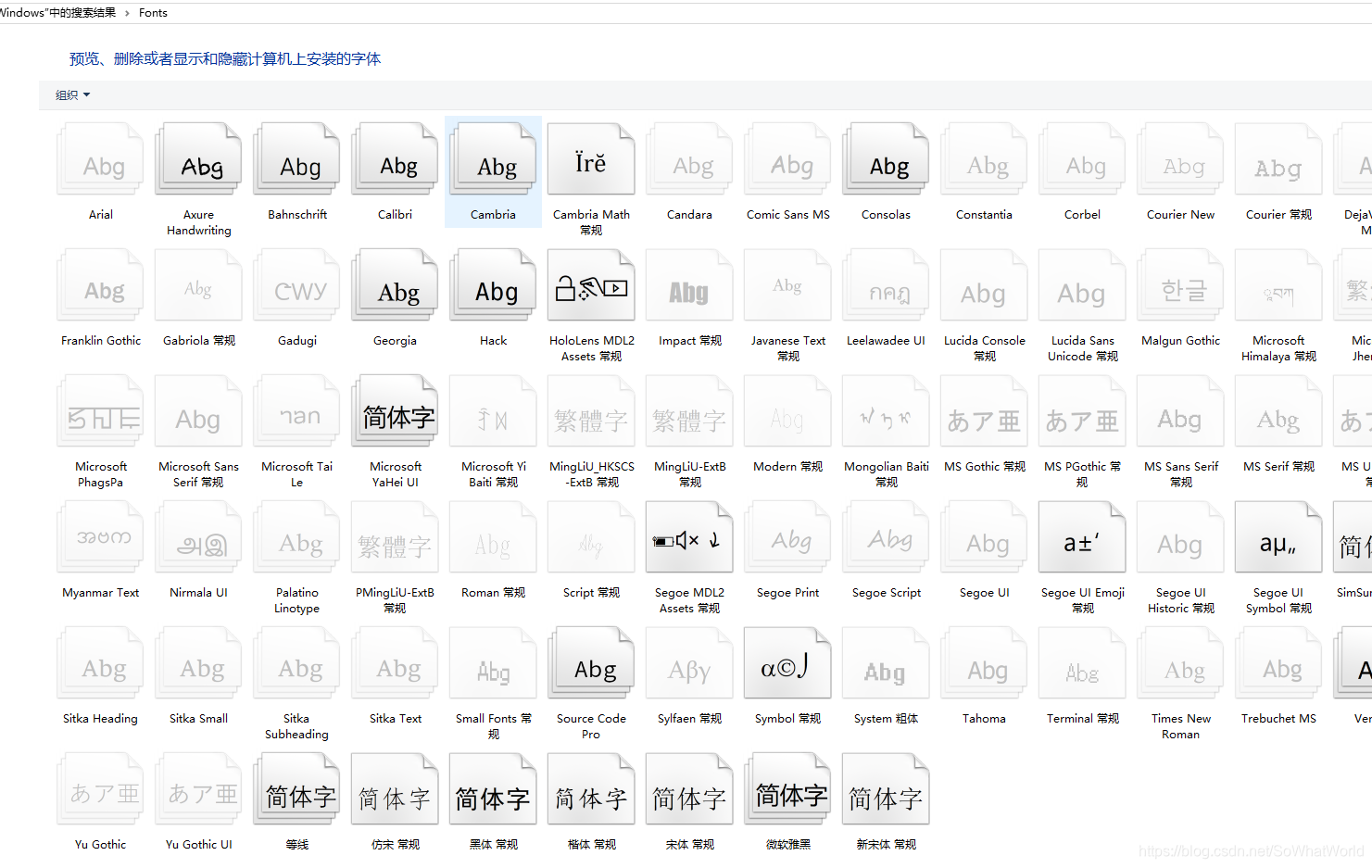Select the Fonts breadcrumb item
The image size is (1372, 868).
pyautogui.click(x=153, y=13)
